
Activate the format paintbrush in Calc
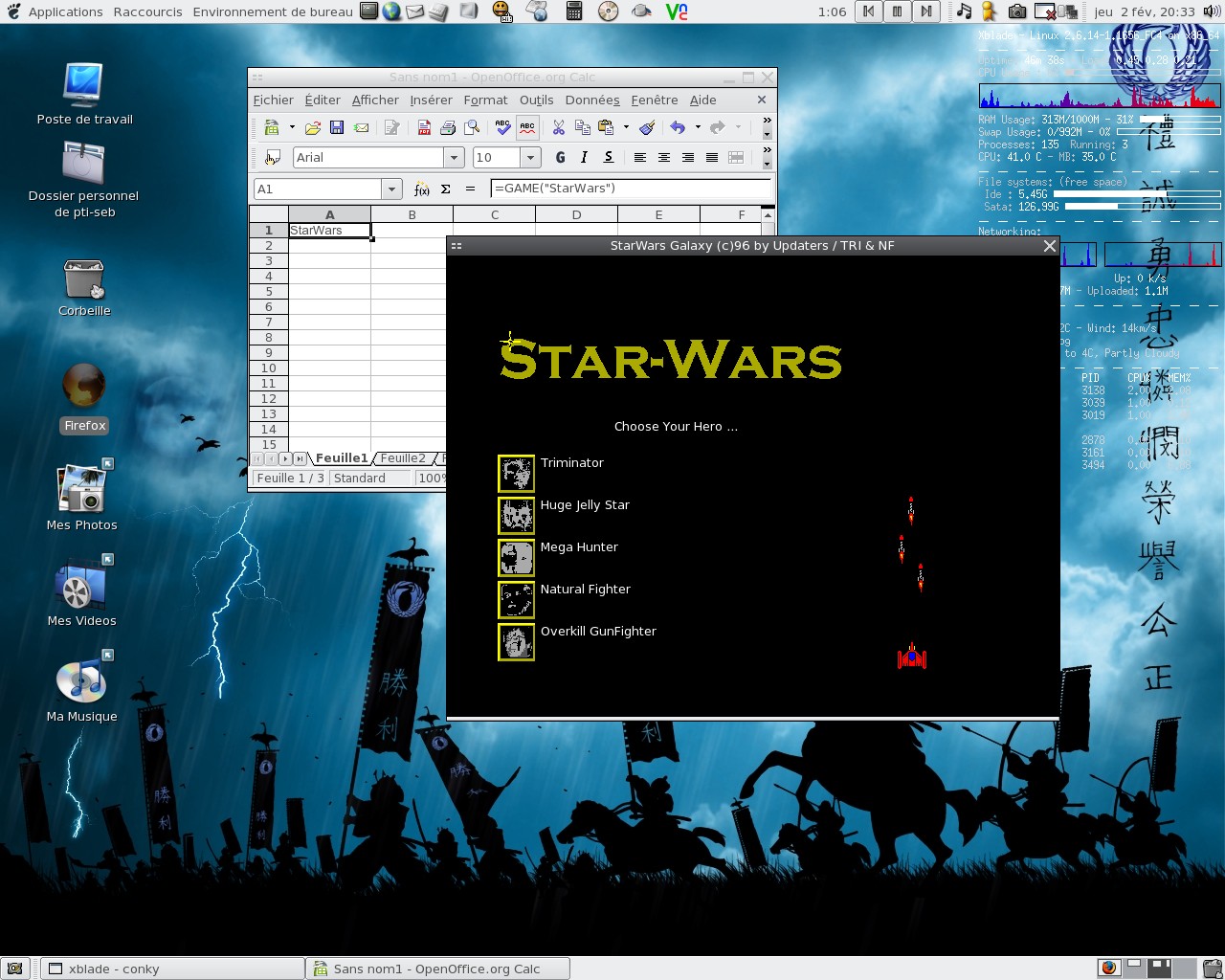pyautogui.click(x=648, y=127)
